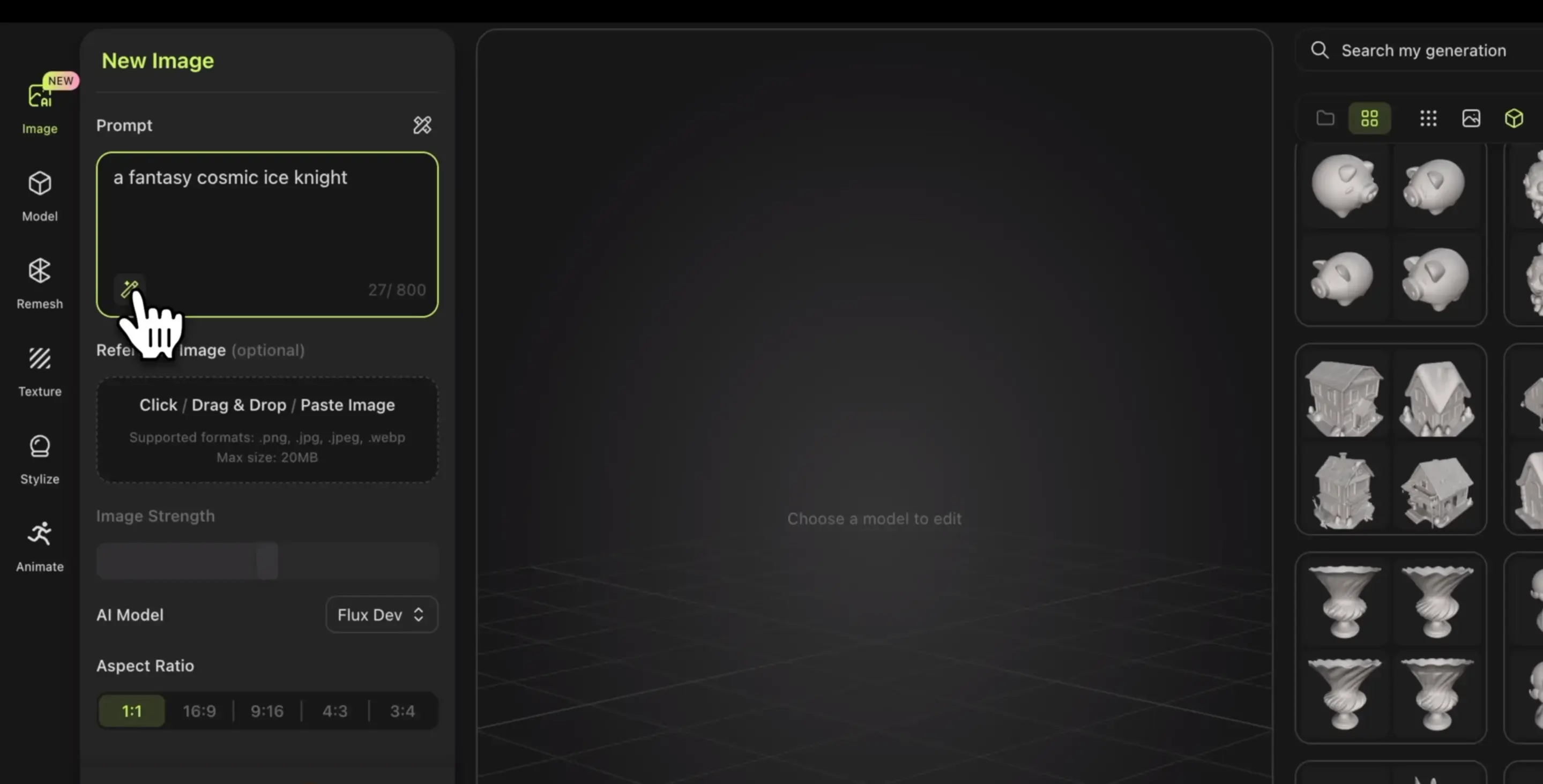Click the magic wand enhance prompt icon
Image resolution: width=1543 pixels, height=784 pixels.
click(x=130, y=289)
